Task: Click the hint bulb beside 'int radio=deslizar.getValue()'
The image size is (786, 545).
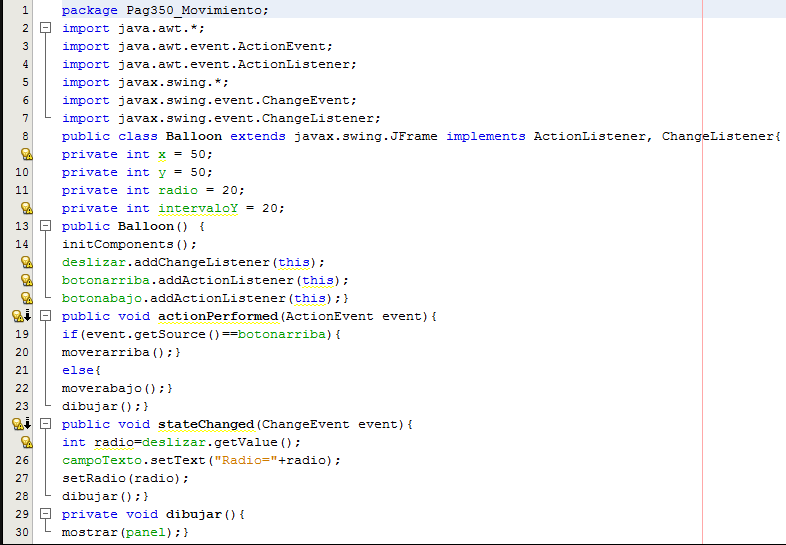Action: pyautogui.click(x=27, y=442)
